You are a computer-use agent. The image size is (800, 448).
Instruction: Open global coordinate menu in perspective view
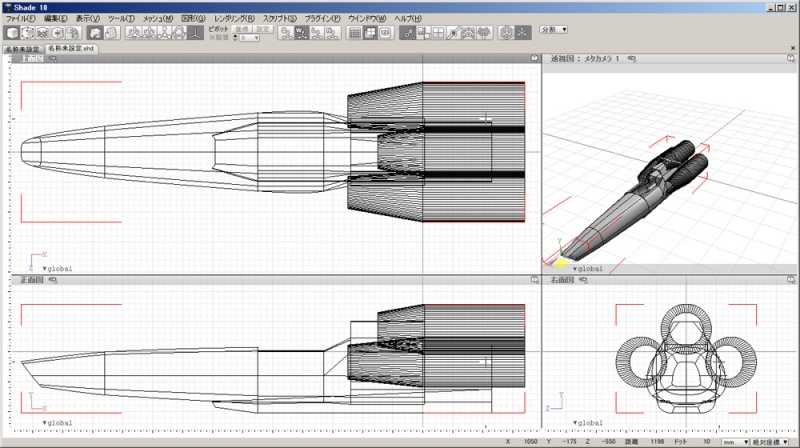pyautogui.click(x=588, y=268)
